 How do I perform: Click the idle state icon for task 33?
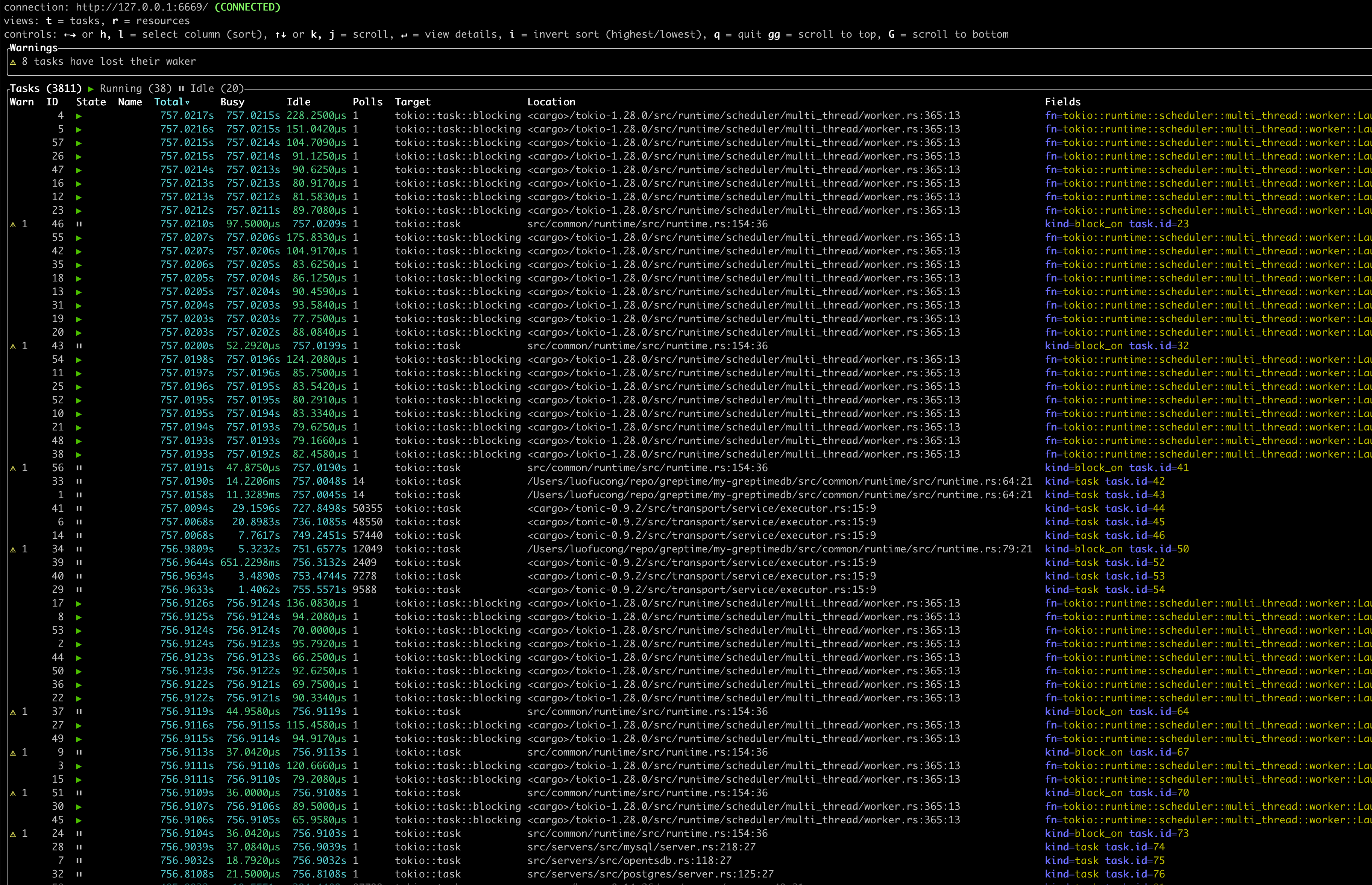pyautogui.click(x=79, y=481)
